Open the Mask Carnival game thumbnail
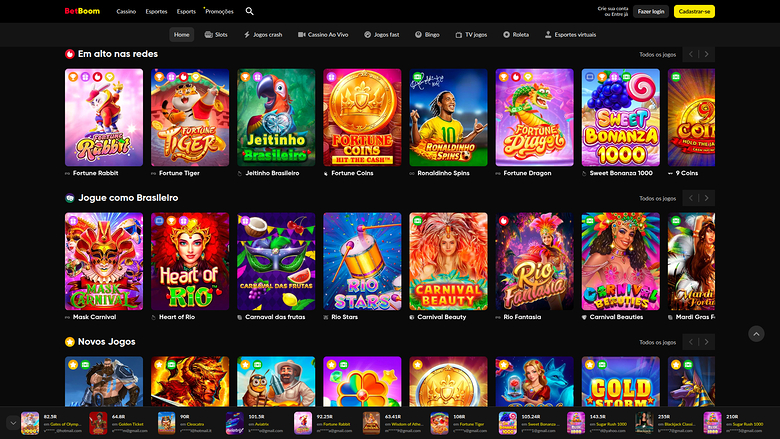780x439 pixels. point(104,261)
